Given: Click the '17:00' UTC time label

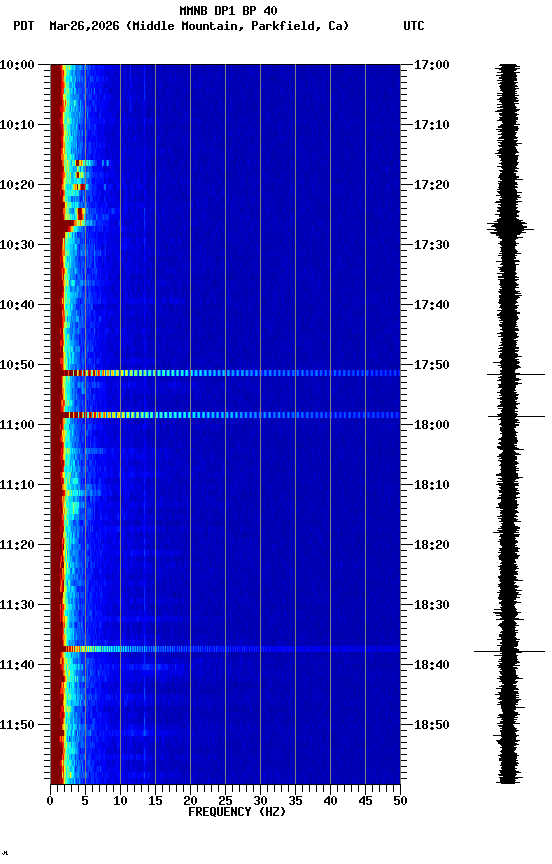Looking at the screenshot, I should tap(432, 65).
